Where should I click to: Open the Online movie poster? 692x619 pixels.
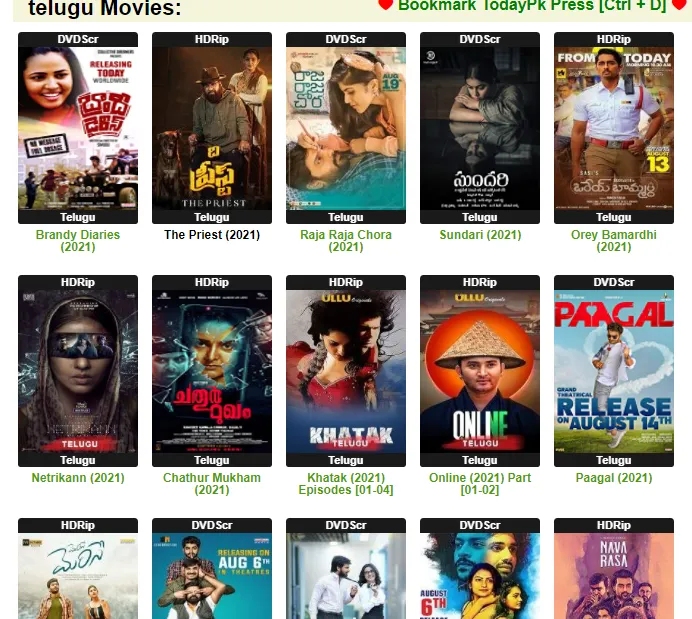point(480,371)
